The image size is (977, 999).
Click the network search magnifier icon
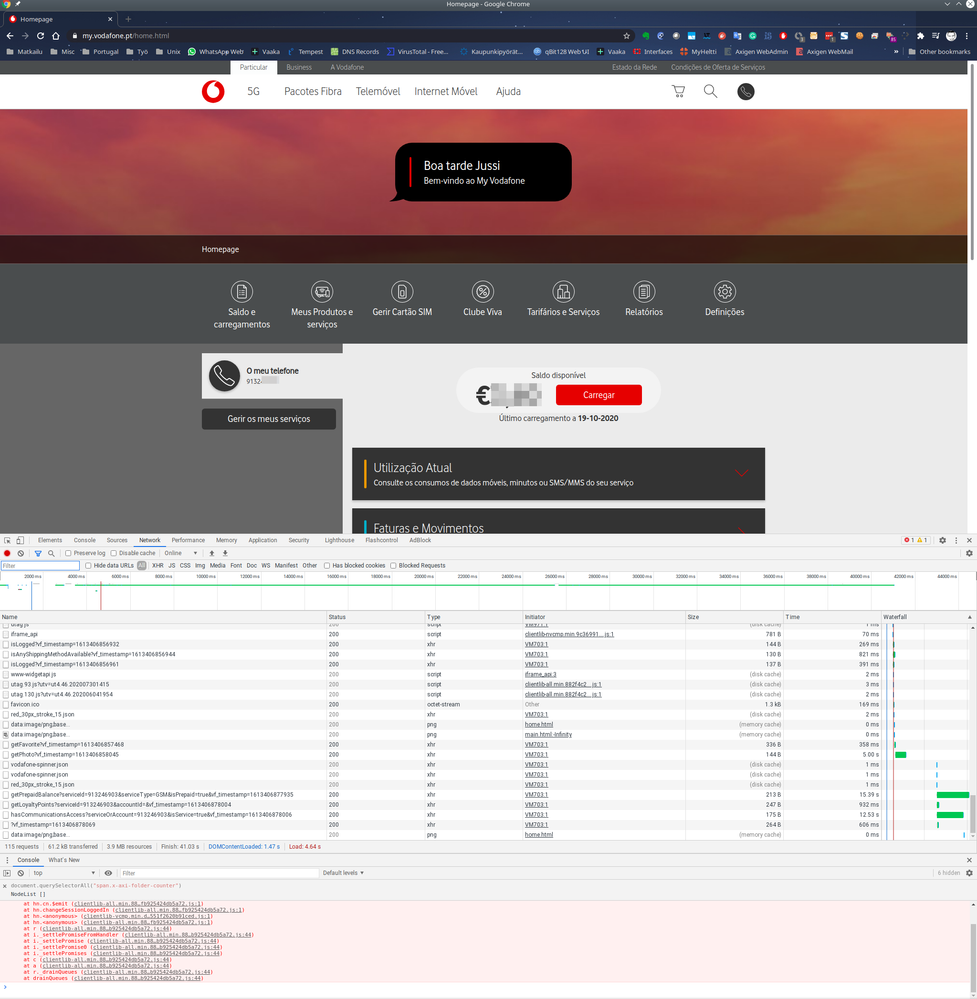(x=51, y=552)
